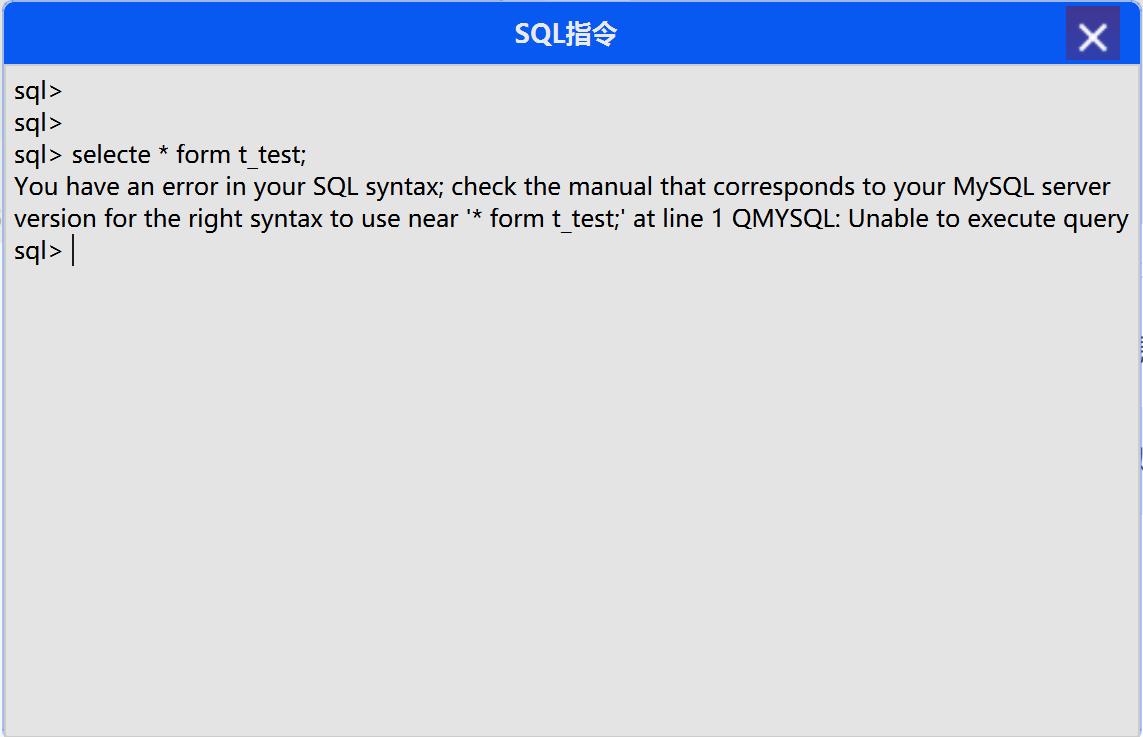Click the 'QMYSQL:' driver label text
This screenshot has height=737, width=1143.
[787, 219]
